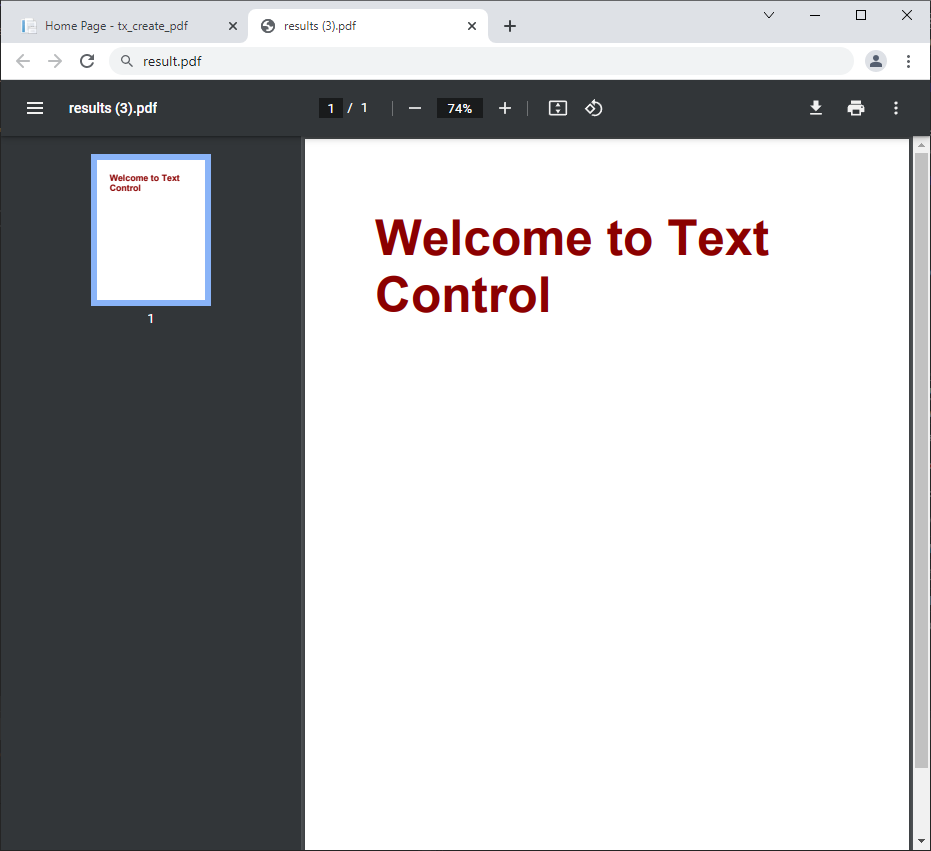Viewport: 931px width, 851px height.
Task: Go forward in browser history
Action: 55,61
